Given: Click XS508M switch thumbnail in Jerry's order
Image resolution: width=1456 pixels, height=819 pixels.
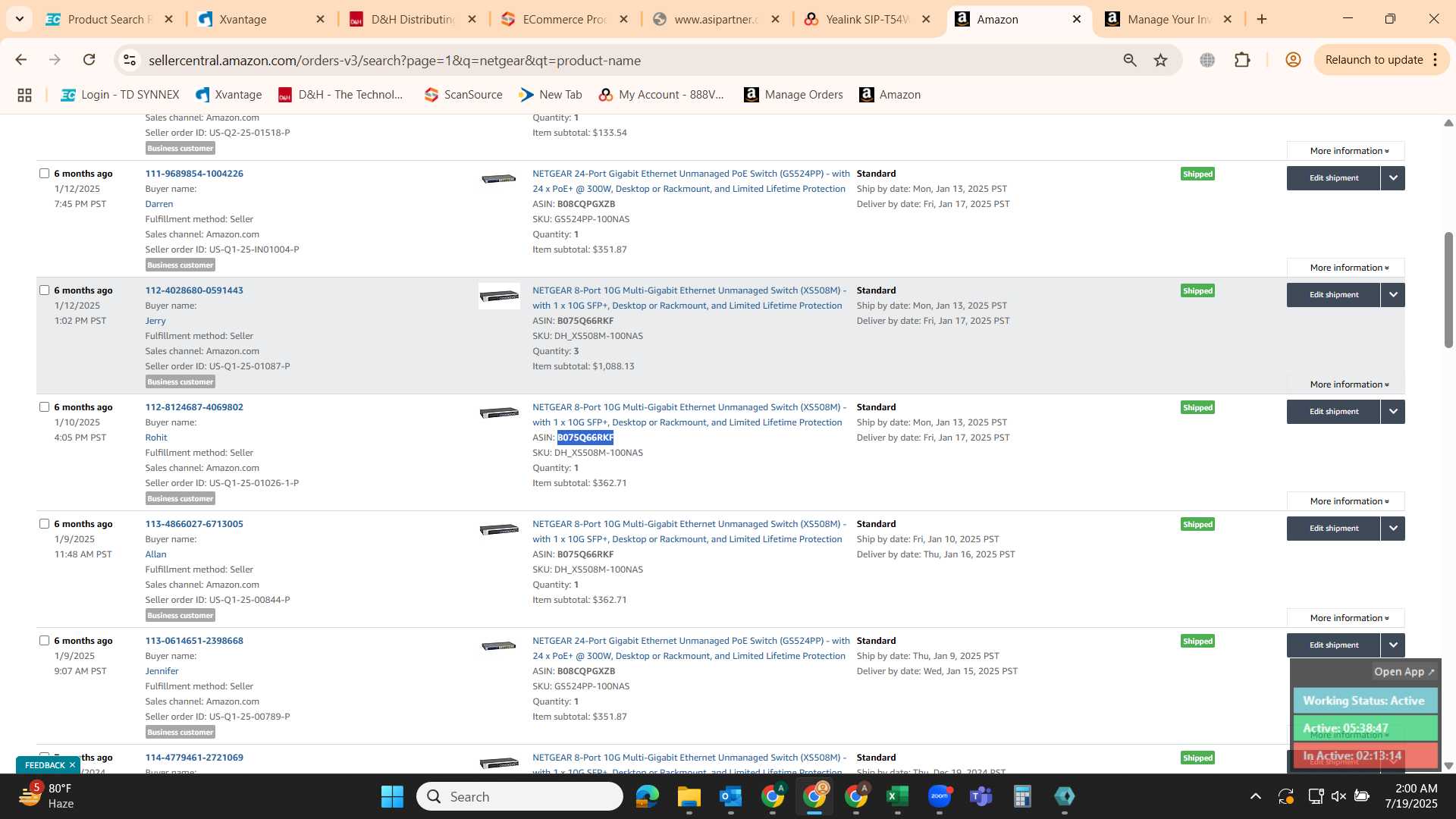Looking at the screenshot, I should (499, 296).
